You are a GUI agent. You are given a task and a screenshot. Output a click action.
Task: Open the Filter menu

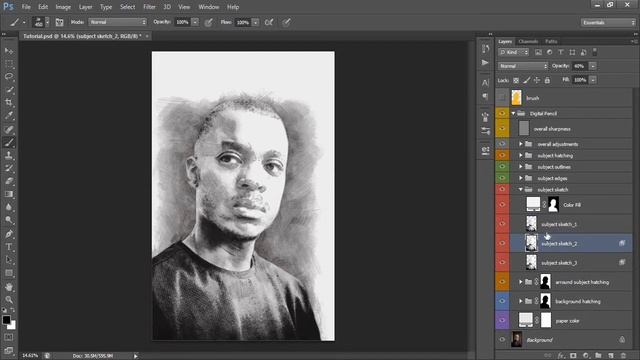click(149, 7)
